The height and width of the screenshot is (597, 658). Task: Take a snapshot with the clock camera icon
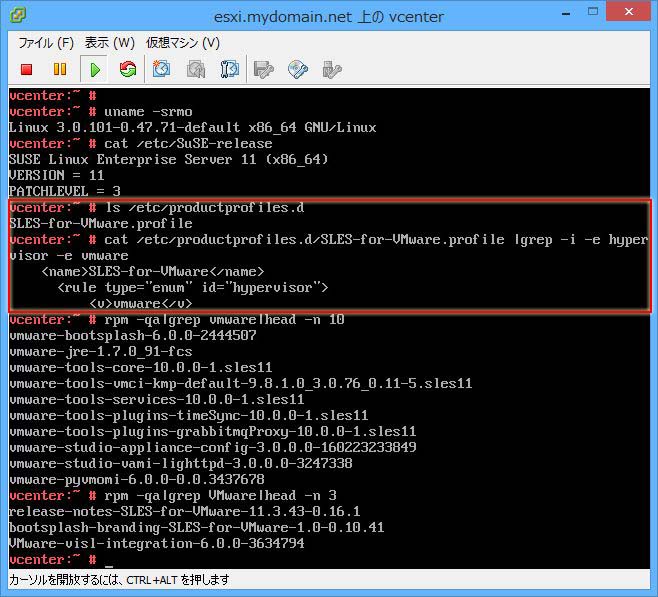click(x=162, y=69)
